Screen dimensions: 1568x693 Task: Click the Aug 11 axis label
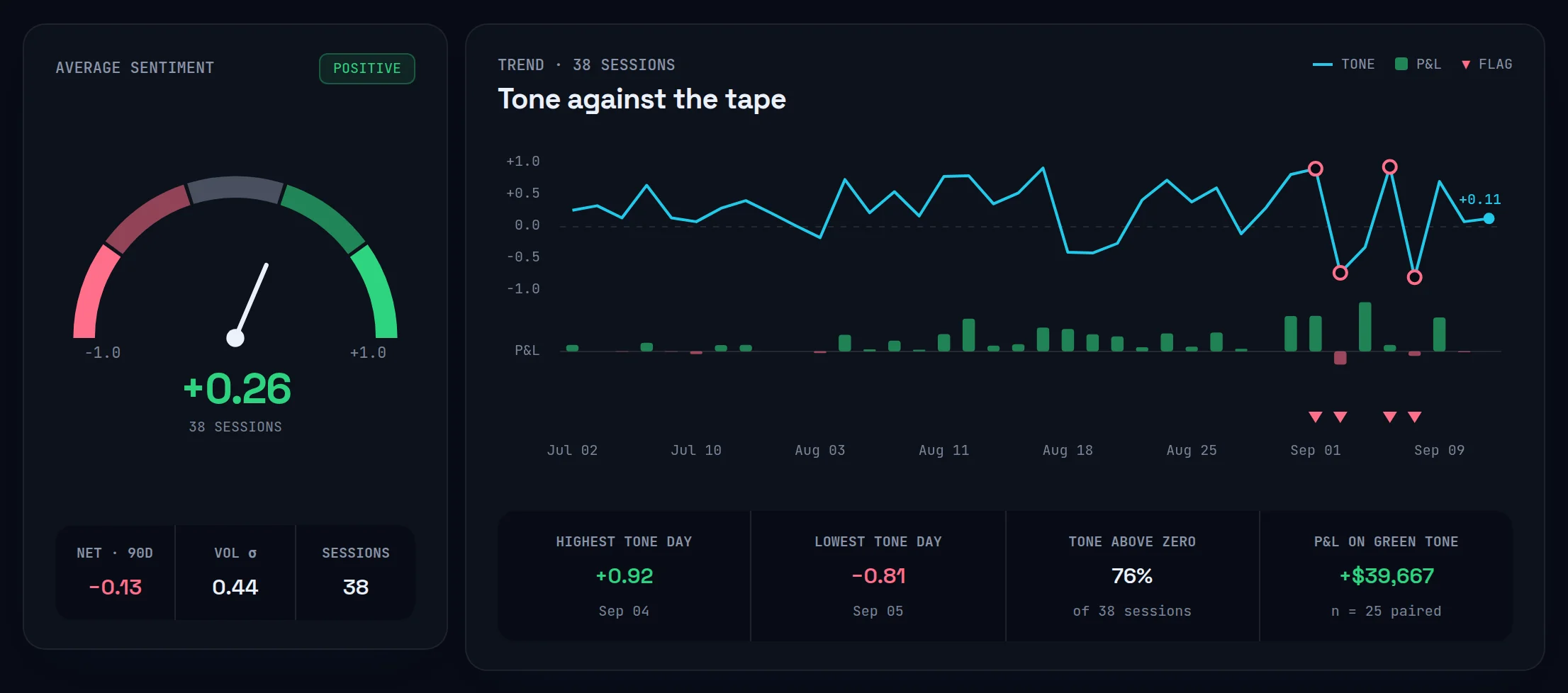943,450
